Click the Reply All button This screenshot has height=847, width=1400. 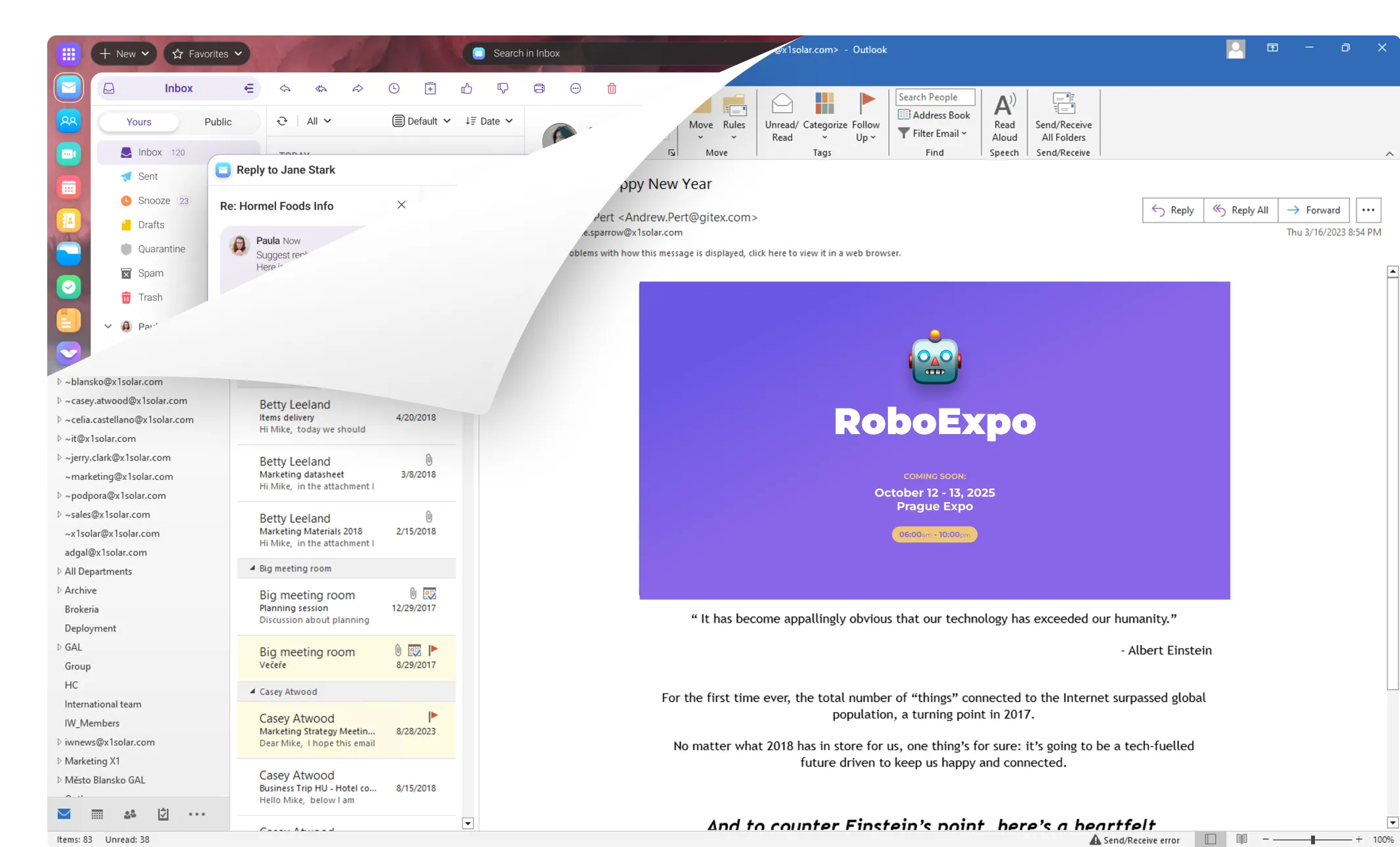click(1241, 210)
